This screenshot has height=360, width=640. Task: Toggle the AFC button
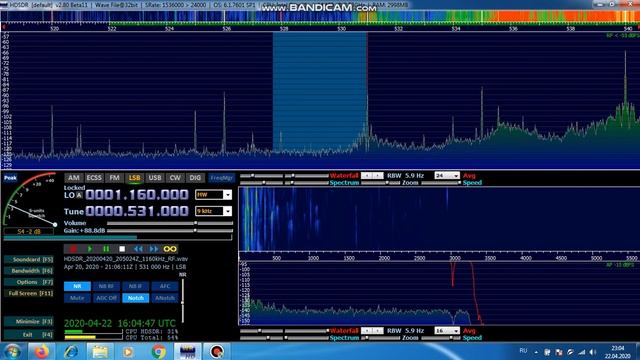(x=165, y=286)
